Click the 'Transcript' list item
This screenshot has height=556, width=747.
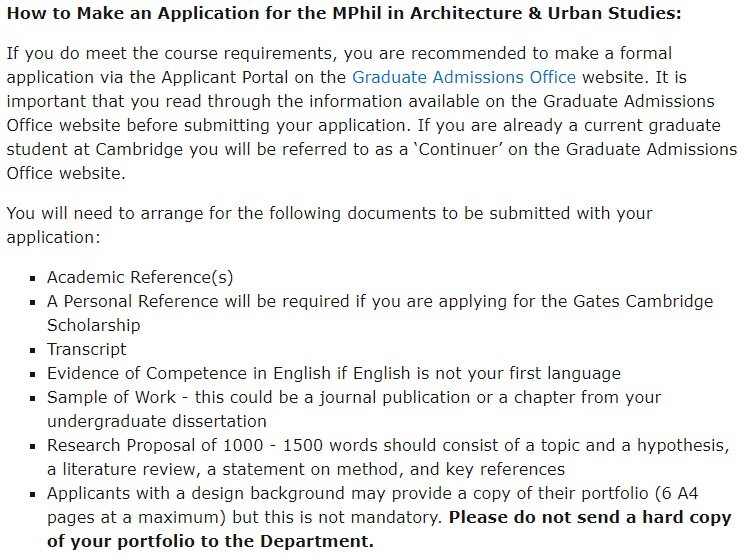click(87, 349)
